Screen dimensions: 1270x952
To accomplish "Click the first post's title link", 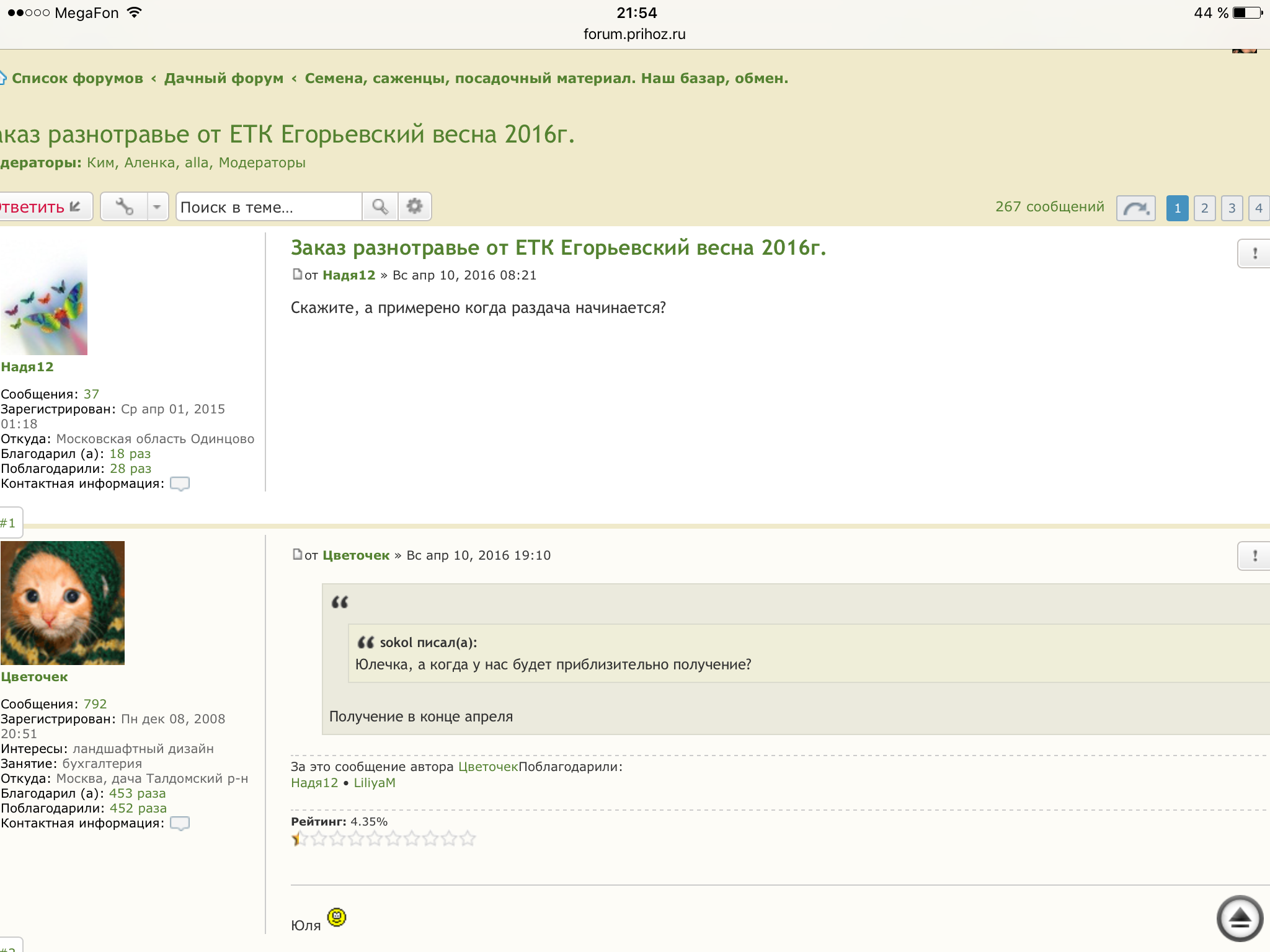I will 559,248.
